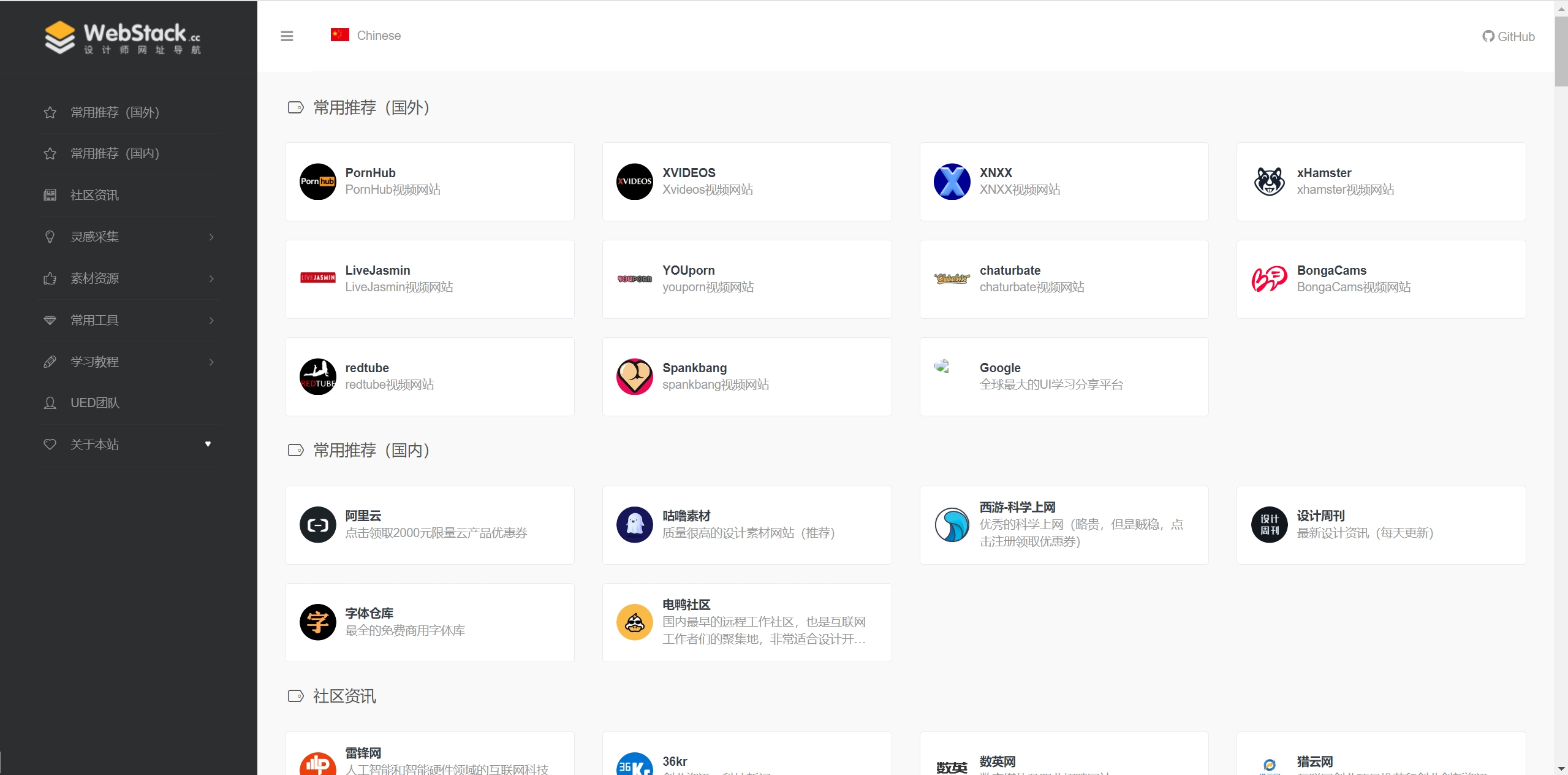Click the 西游-科学上网 wave logo
The height and width of the screenshot is (775, 1568).
coord(952,525)
